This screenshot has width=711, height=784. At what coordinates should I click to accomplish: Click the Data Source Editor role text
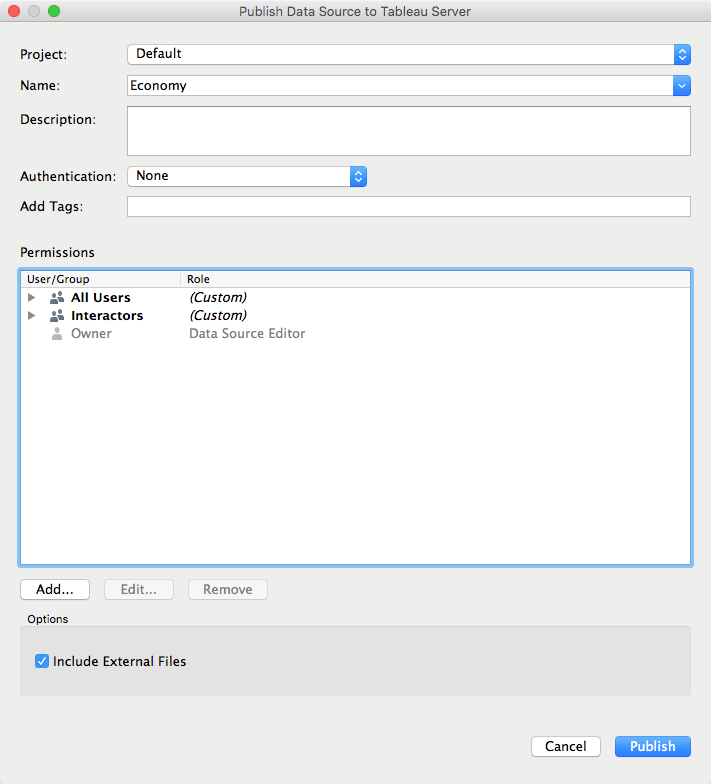[x=247, y=334]
